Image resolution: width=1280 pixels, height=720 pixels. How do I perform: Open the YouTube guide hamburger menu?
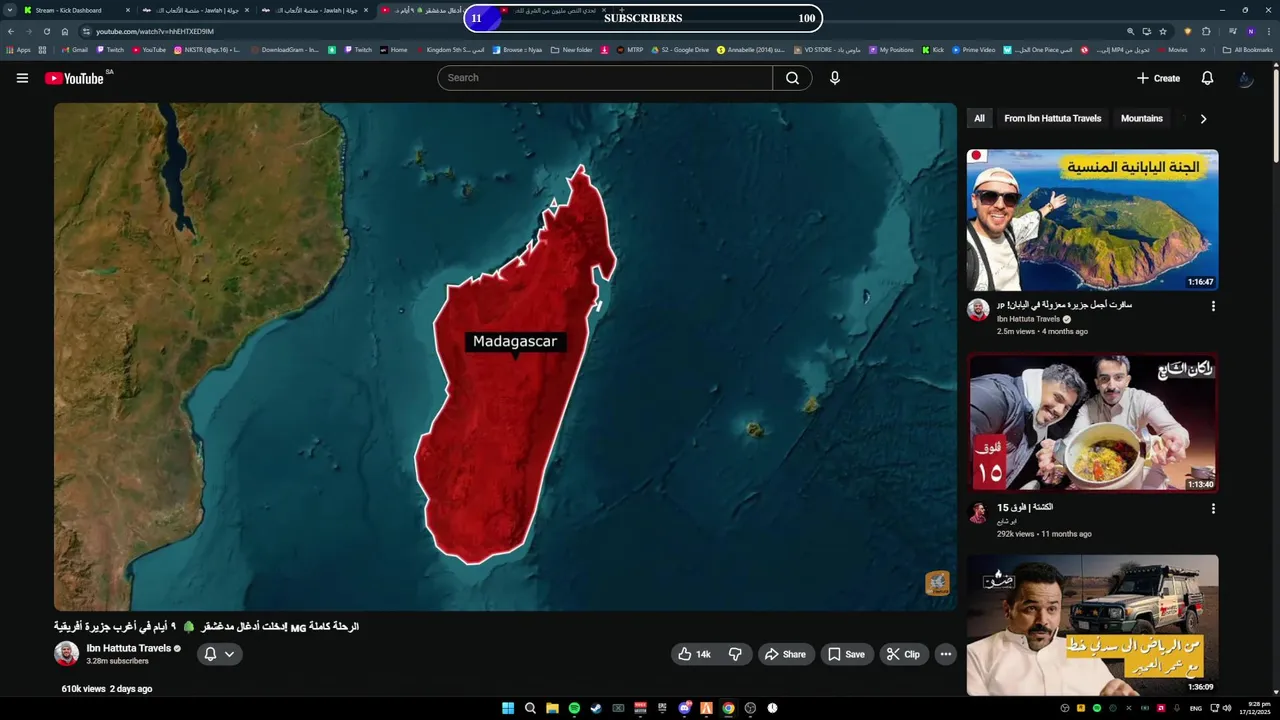[x=22, y=78]
